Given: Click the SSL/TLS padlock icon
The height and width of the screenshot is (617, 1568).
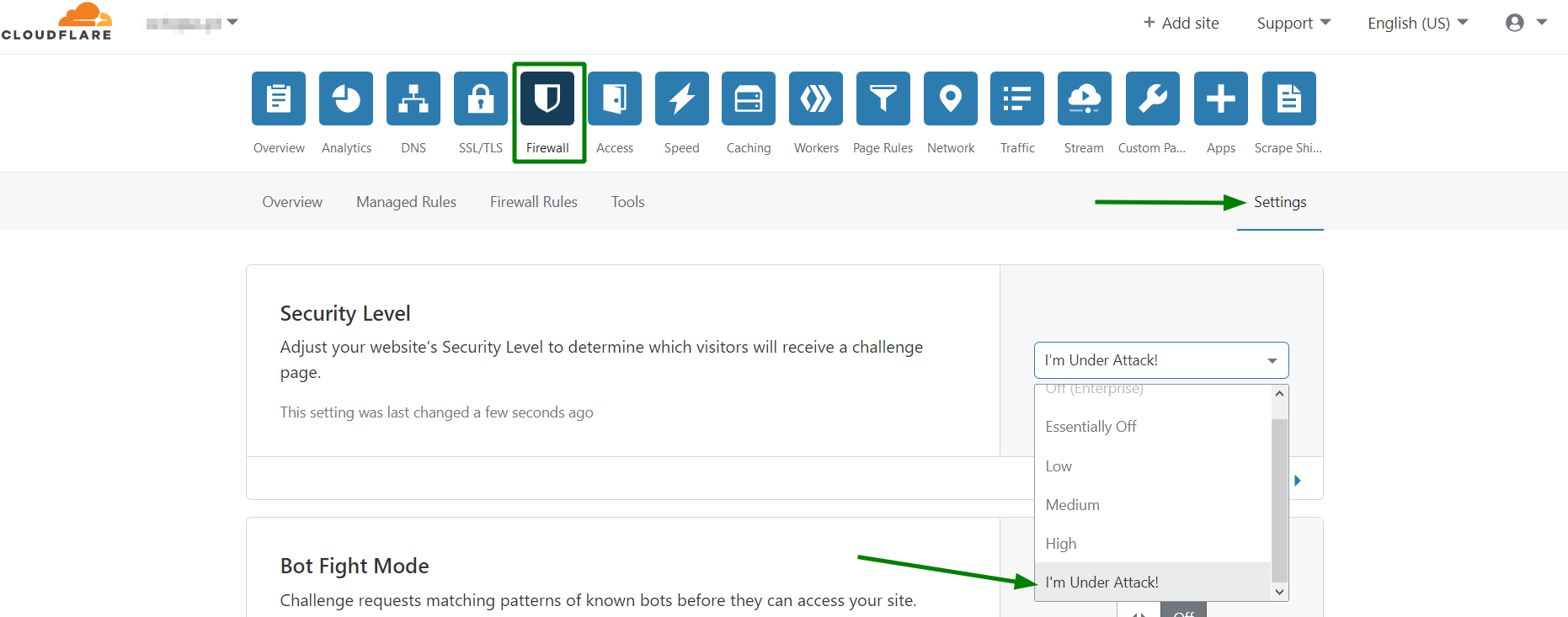Looking at the screenshot, I should point(480,98).
